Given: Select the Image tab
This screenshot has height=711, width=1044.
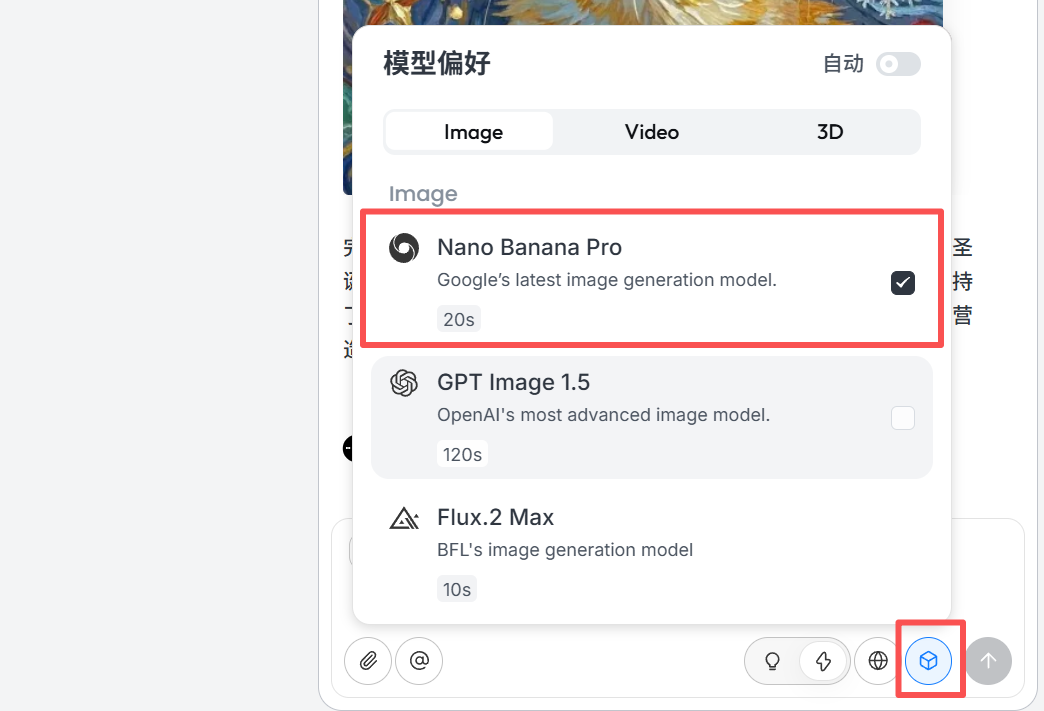Looking at the screenshot, I should (473, 132).
